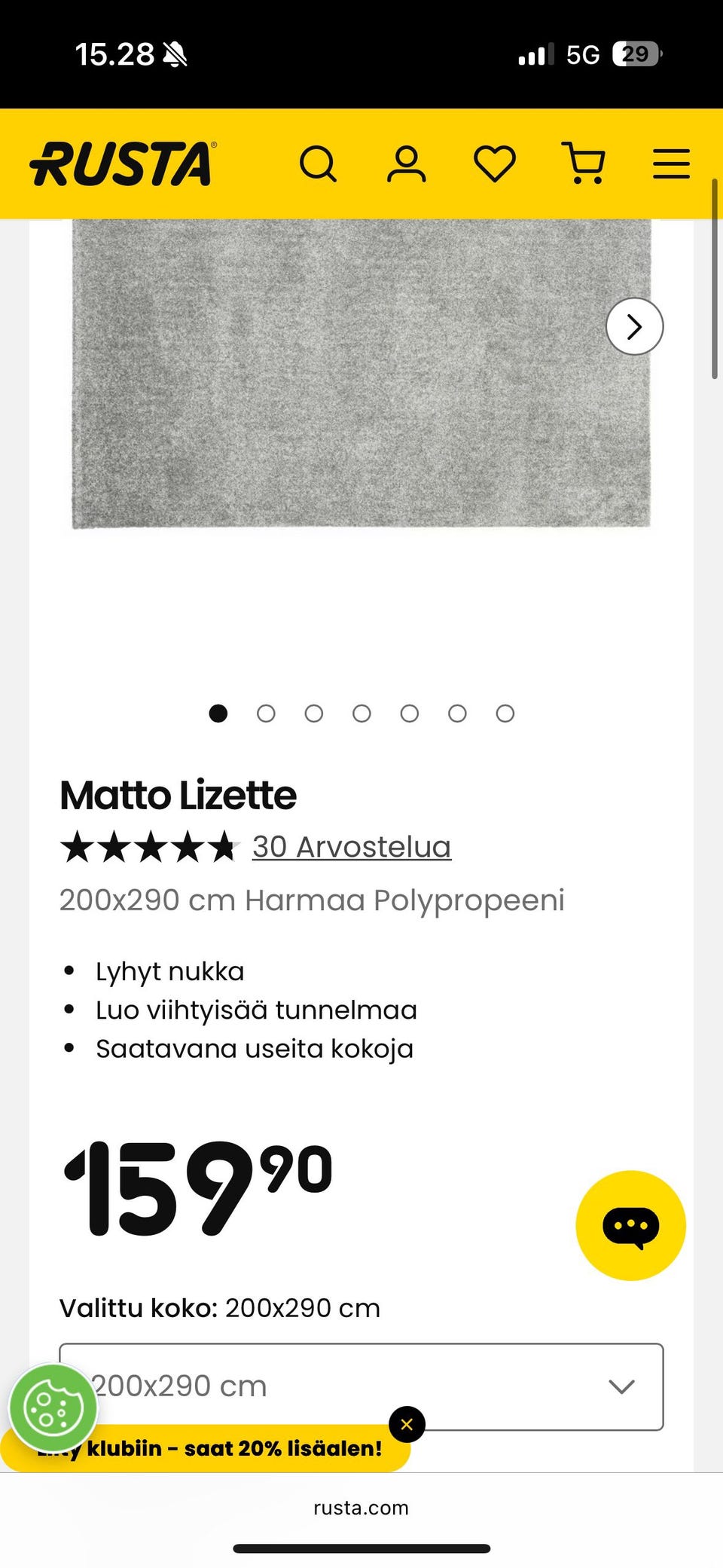This screenshot has width=723, height=1568.
Task: Tap the rusta.com address bar
Action: pos(361,1508)
